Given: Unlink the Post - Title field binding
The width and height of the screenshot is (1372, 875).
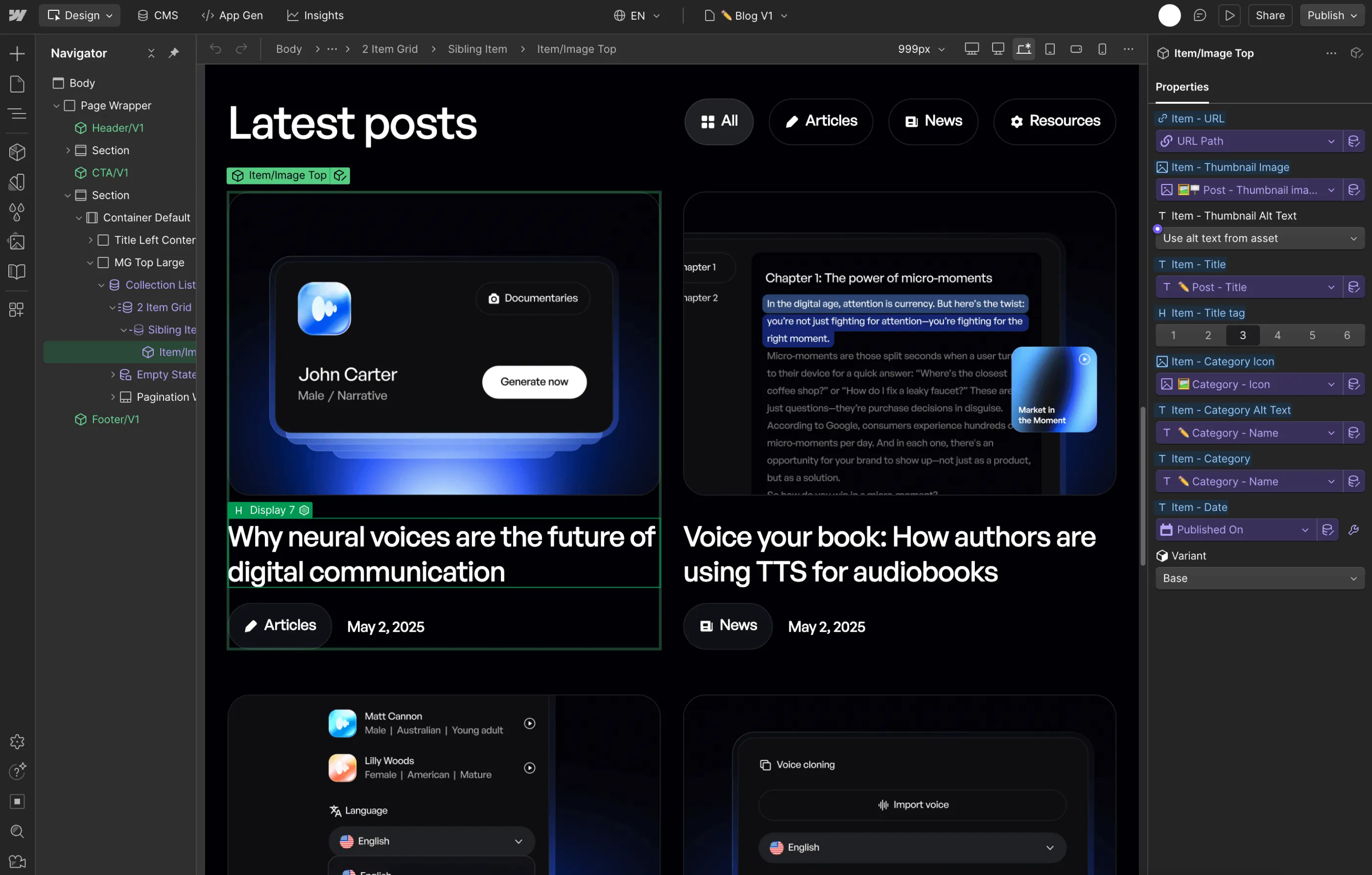Looking at the screenshot, I should tap(1355, 287).
